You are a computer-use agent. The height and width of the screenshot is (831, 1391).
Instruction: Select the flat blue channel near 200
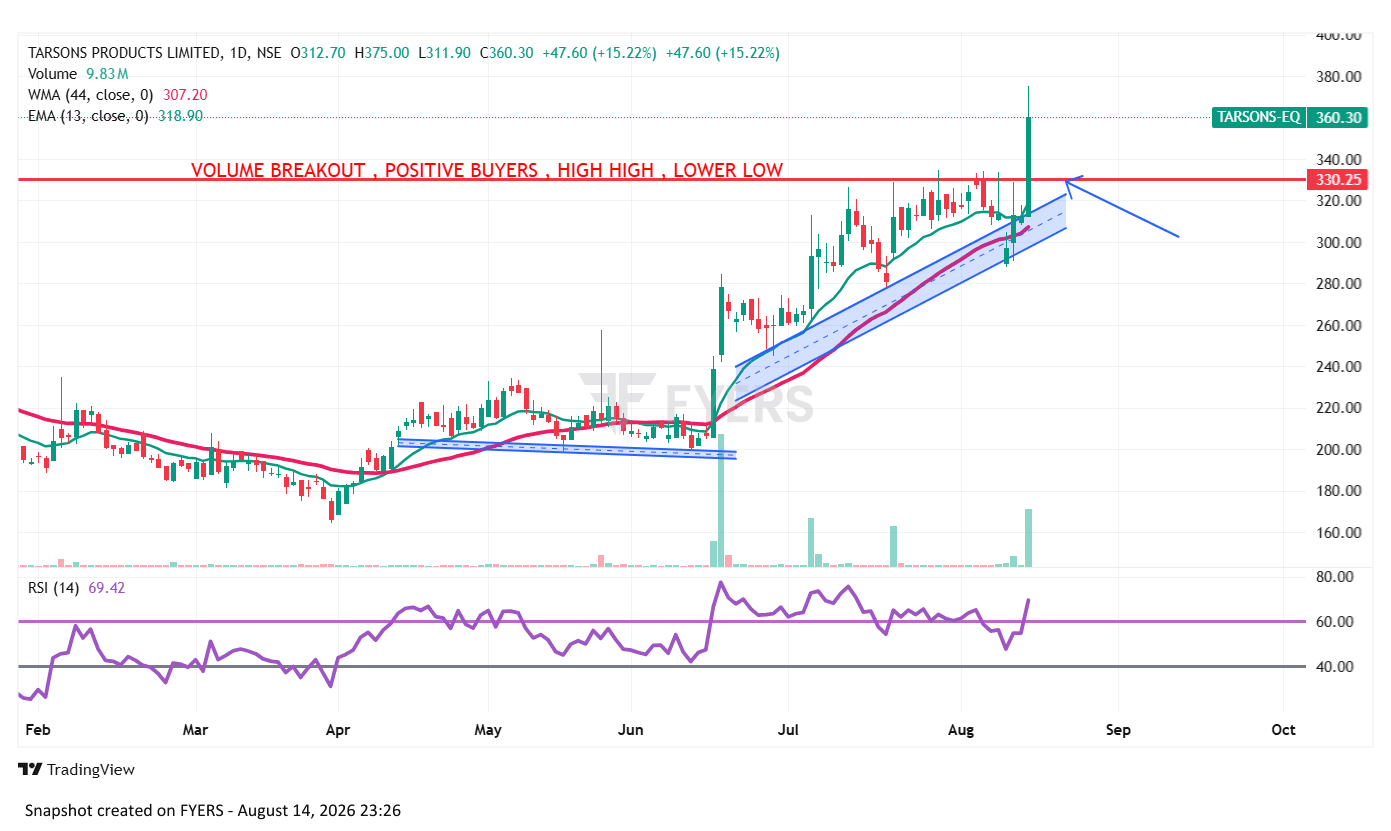[567, 449]
